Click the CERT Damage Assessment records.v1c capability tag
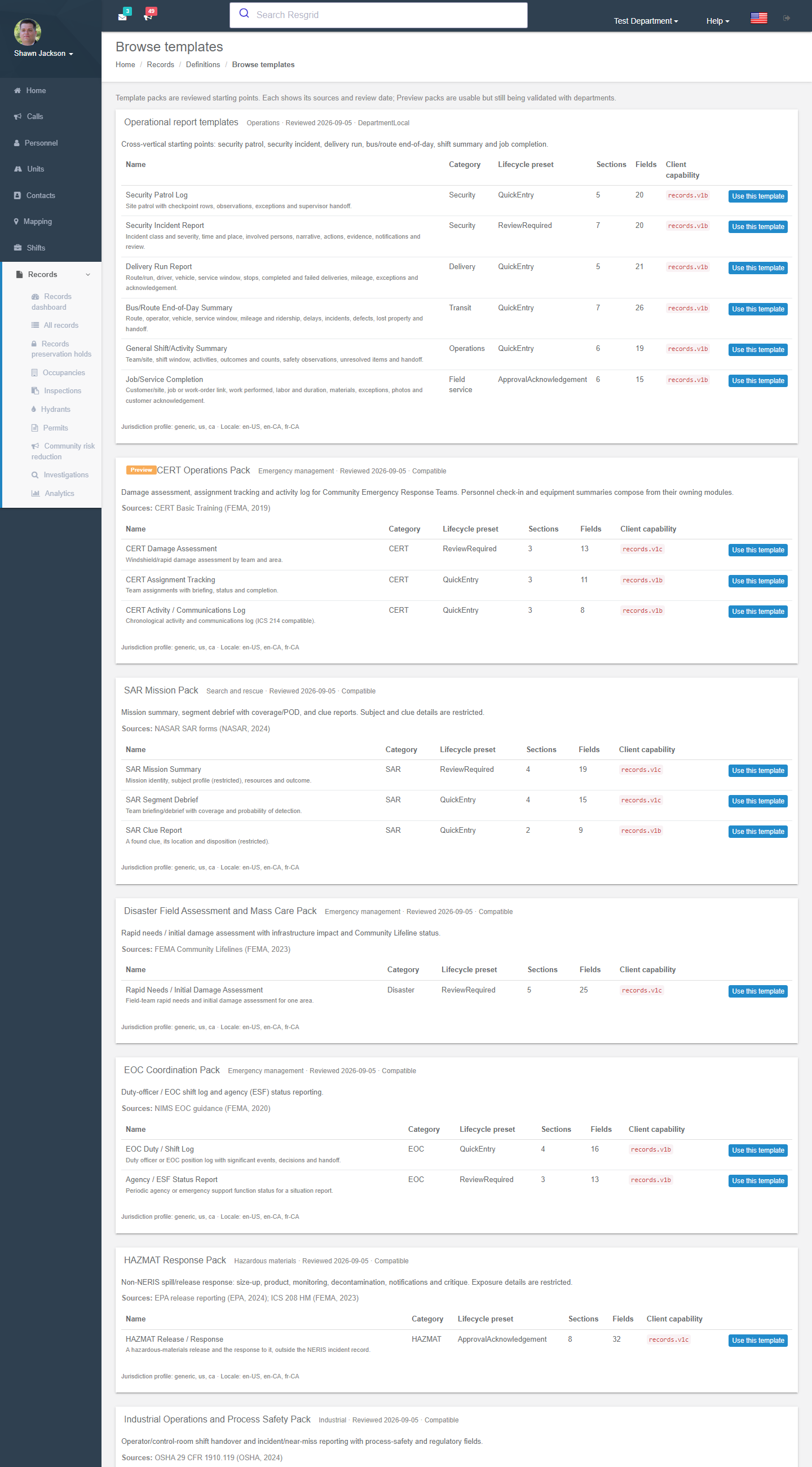This screenshot has width=812, height=1467. 642,550
